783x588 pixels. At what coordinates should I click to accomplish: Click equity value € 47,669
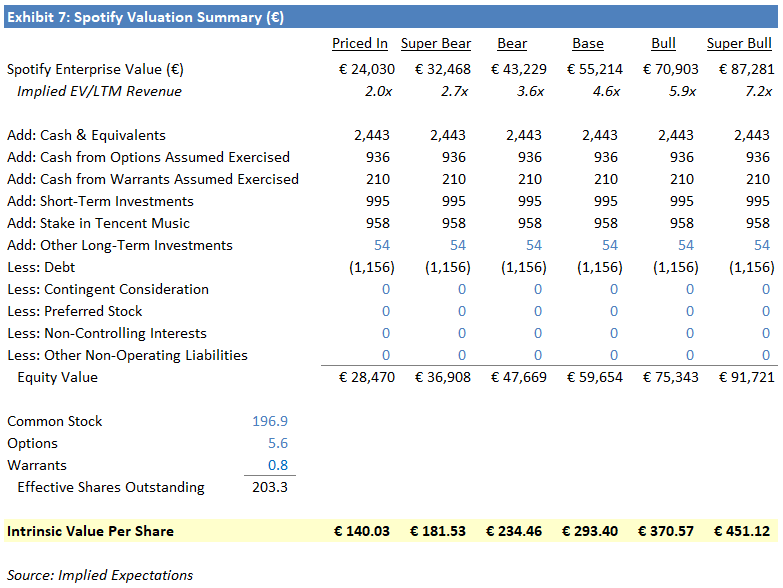pos(518,377)
